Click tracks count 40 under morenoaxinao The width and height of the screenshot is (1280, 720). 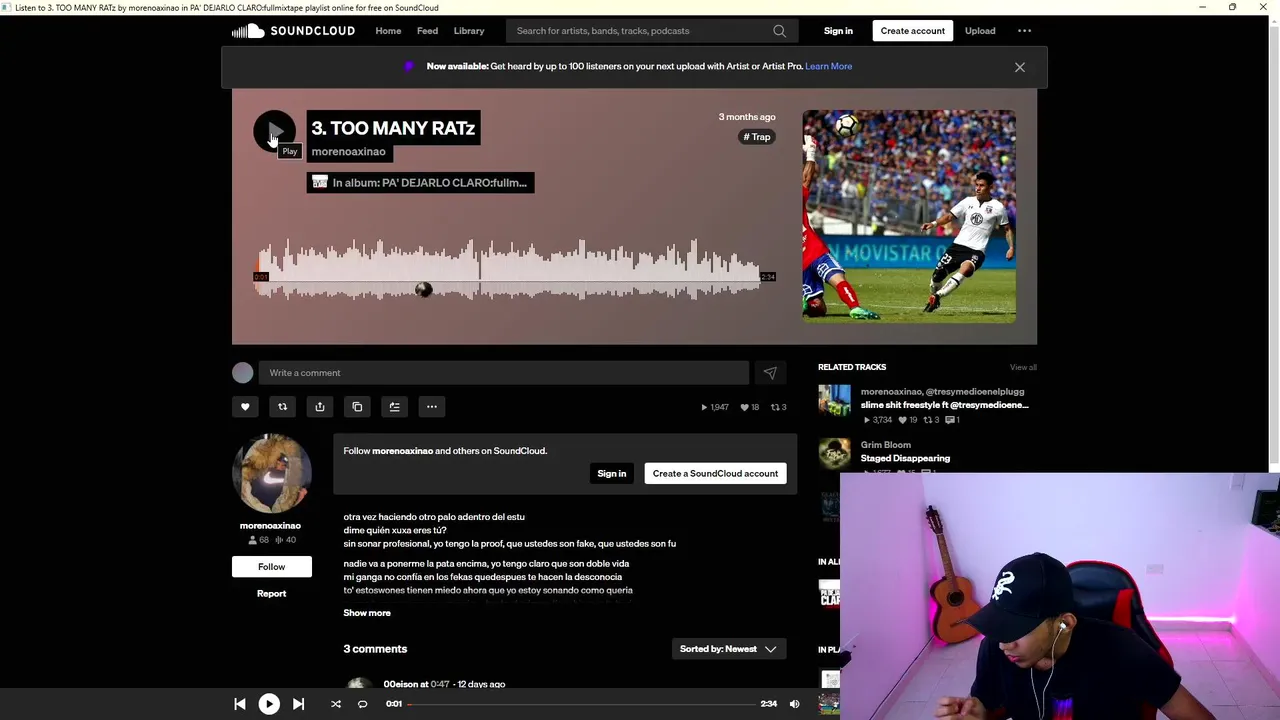pyautogui.click(x=285, y=540)
